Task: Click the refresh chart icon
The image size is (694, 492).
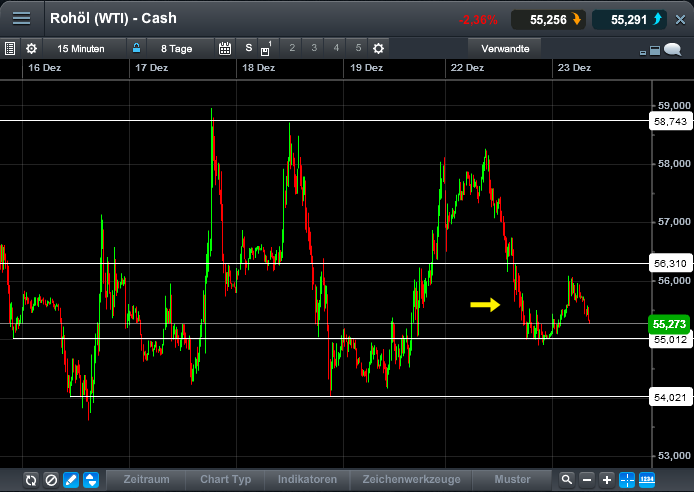Action: (31, 480)
